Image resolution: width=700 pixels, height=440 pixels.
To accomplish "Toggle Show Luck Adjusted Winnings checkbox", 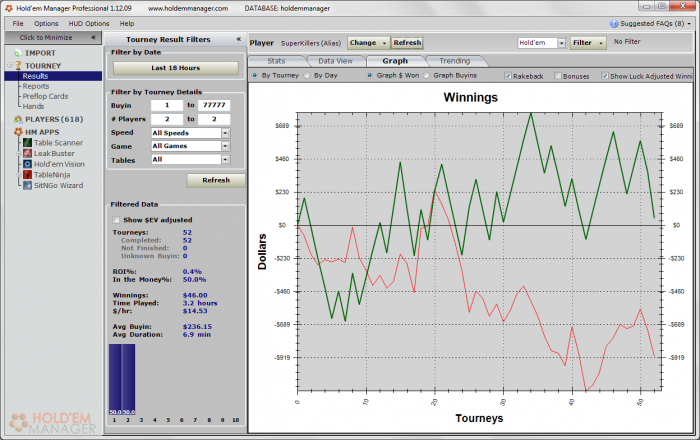I will pyautogui.click(x=605, y=76).
